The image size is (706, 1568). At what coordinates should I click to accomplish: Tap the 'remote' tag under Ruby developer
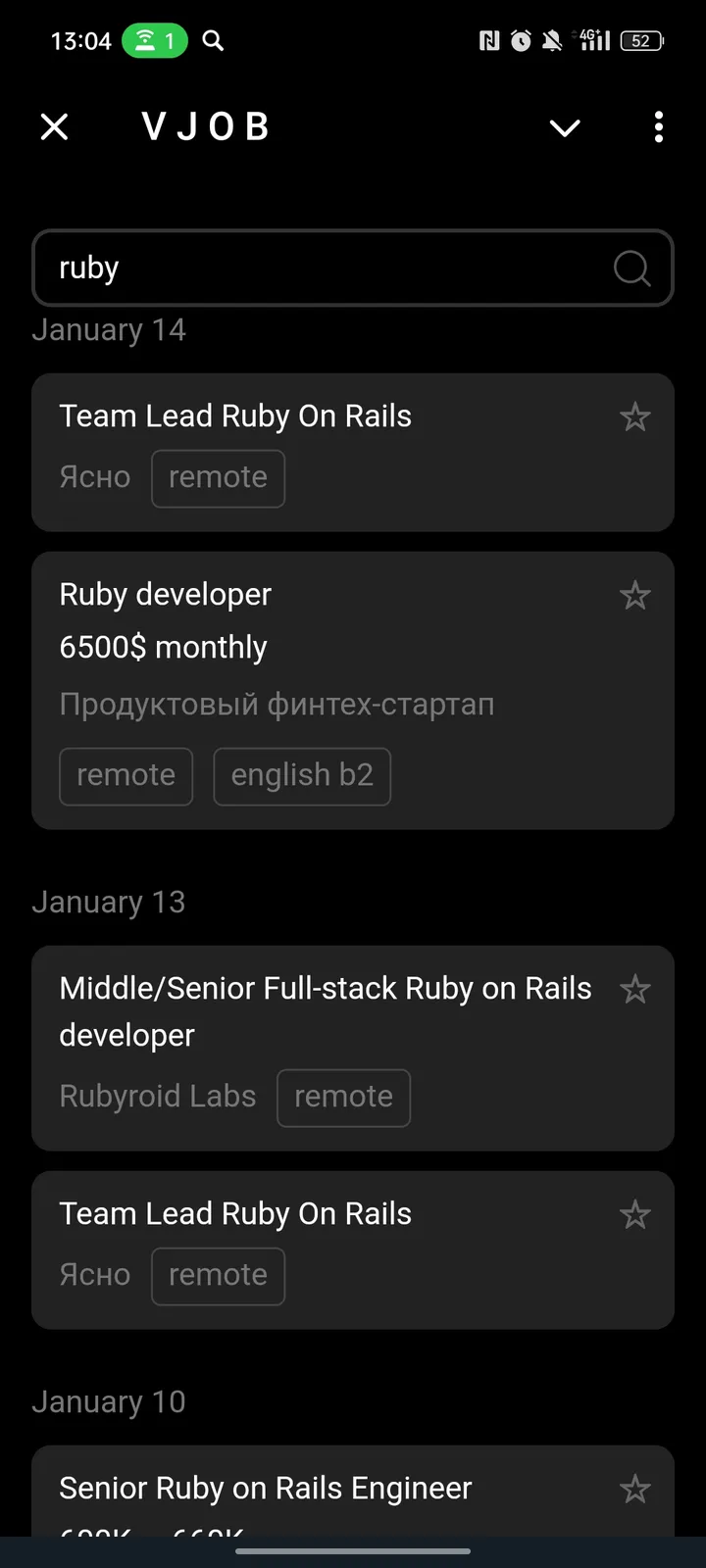pos(126,776)
